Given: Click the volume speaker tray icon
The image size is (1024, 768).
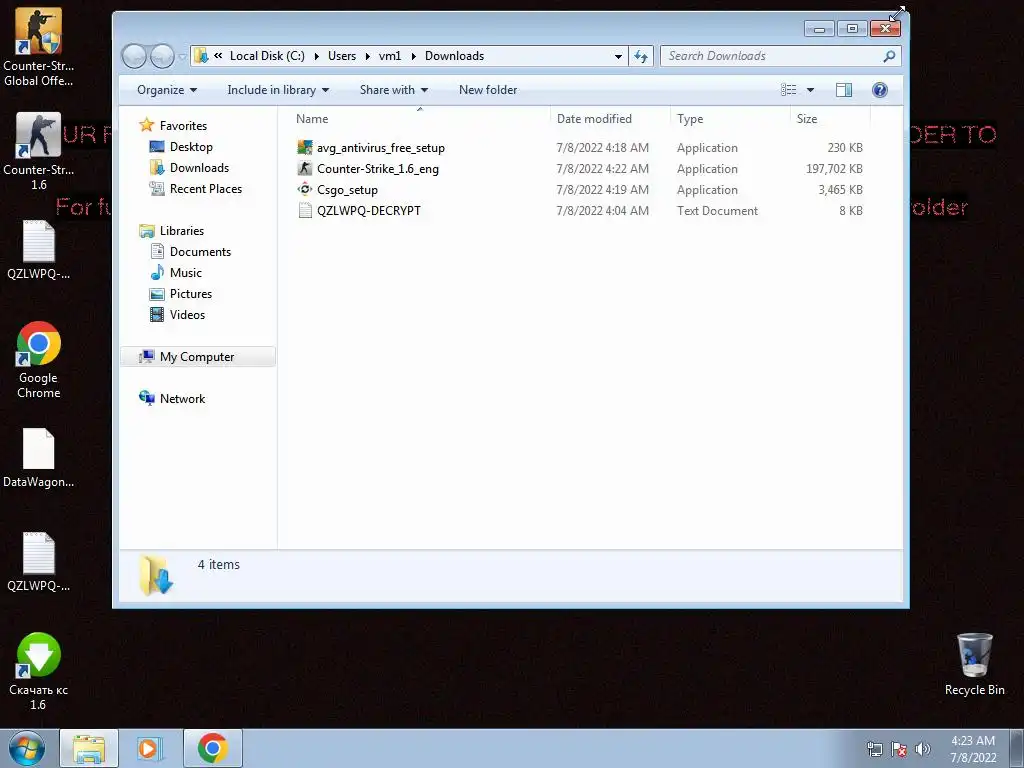Looking at the screenshot, I should (x=923, y=749).
